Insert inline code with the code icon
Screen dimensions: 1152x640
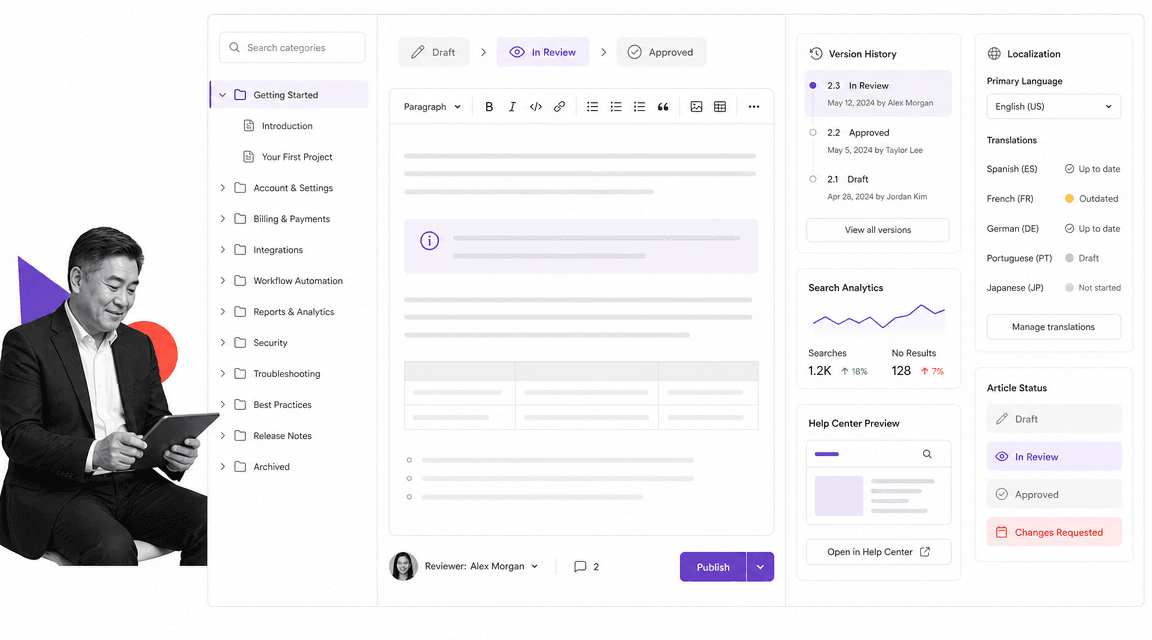(536, 107)
